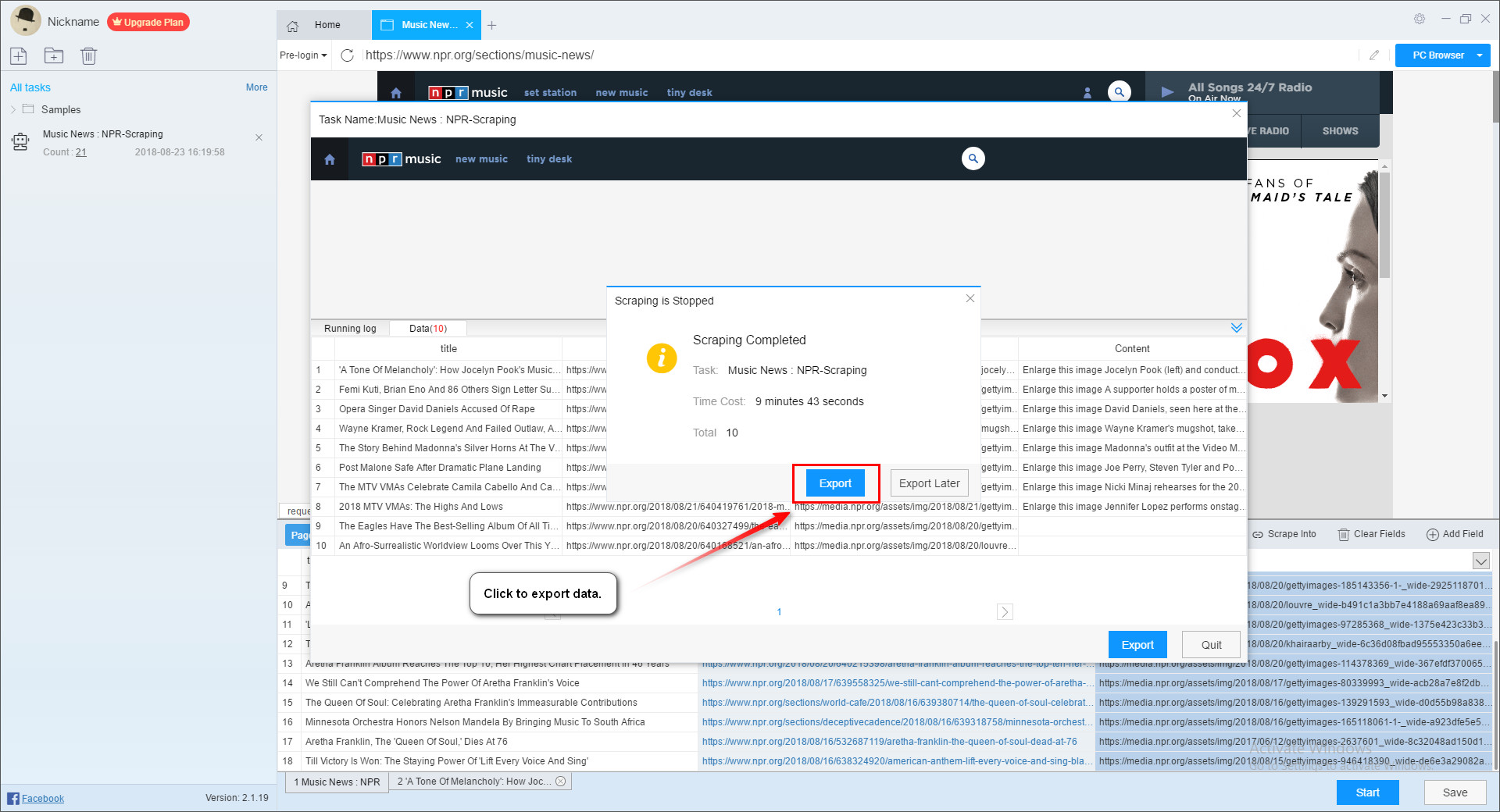Click the Home tab house icon
Viewport: 1500px width, 812px height.
point(293,26)
